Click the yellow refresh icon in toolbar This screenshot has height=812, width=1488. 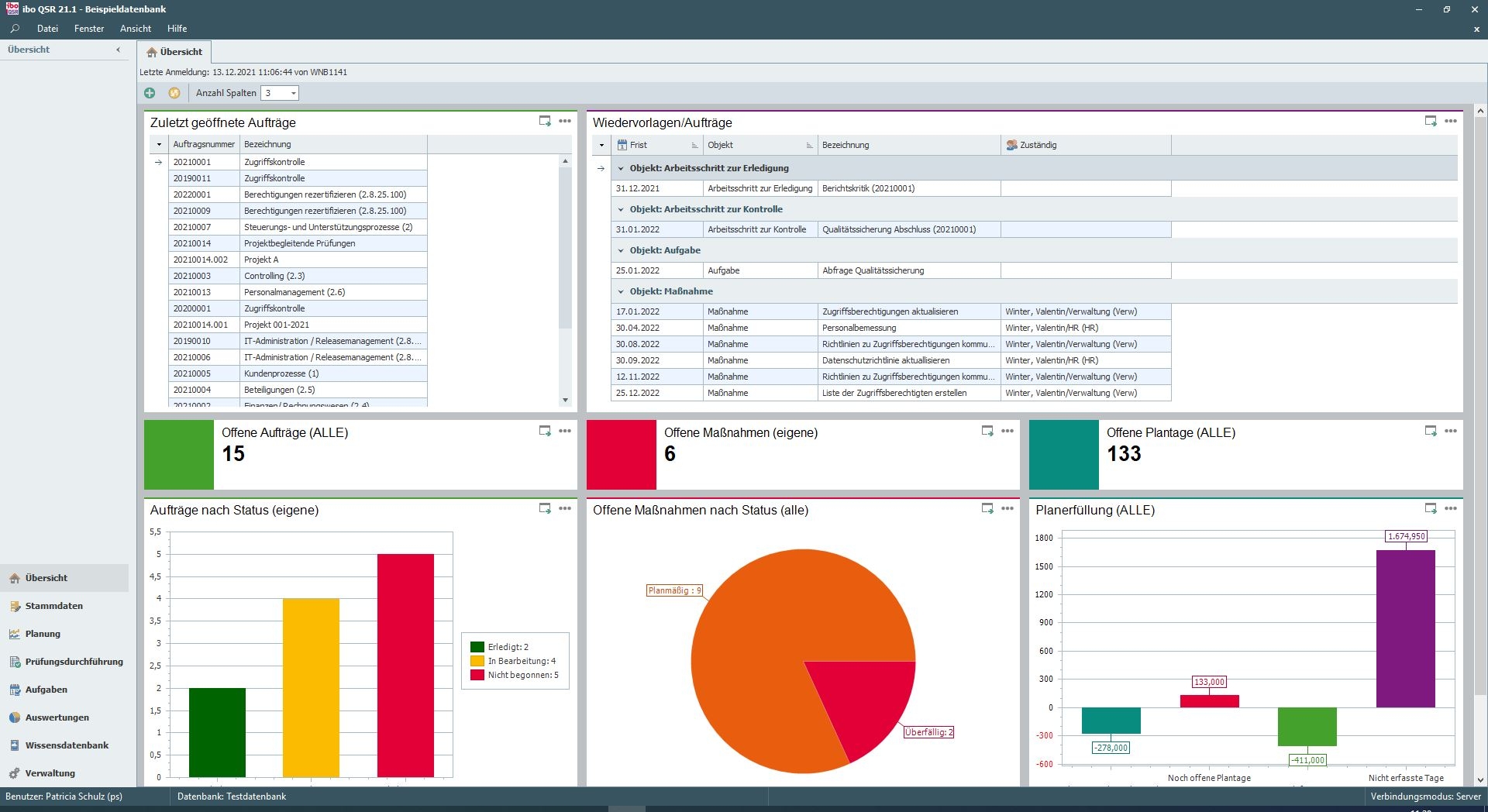(x=174, y=93)
